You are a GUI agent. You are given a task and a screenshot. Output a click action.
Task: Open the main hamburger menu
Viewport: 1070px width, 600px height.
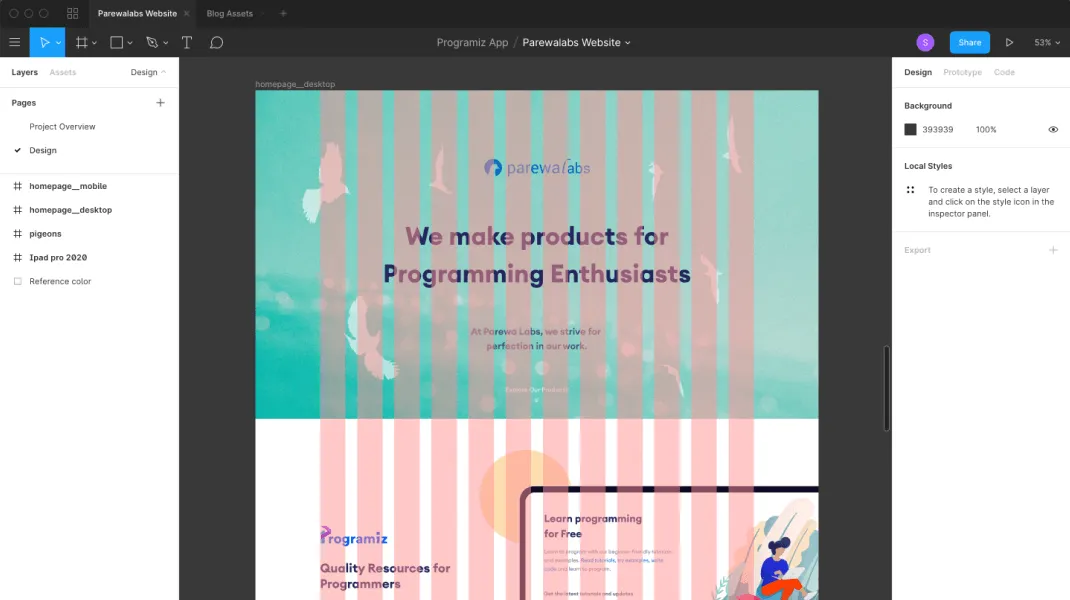click(x=14, y=42)
